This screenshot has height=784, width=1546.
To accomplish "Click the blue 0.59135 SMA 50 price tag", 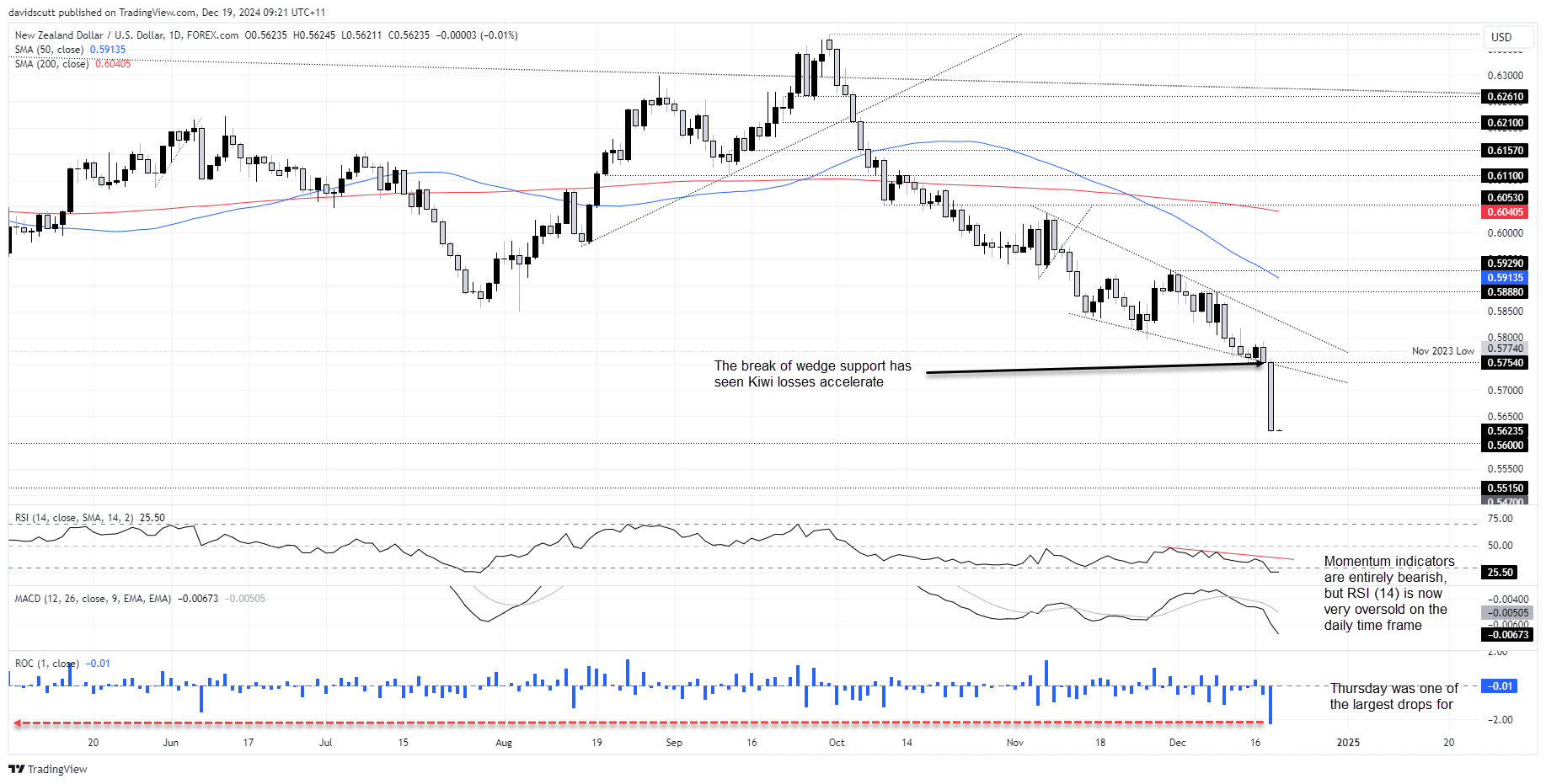I will [x=1505, y=278].
